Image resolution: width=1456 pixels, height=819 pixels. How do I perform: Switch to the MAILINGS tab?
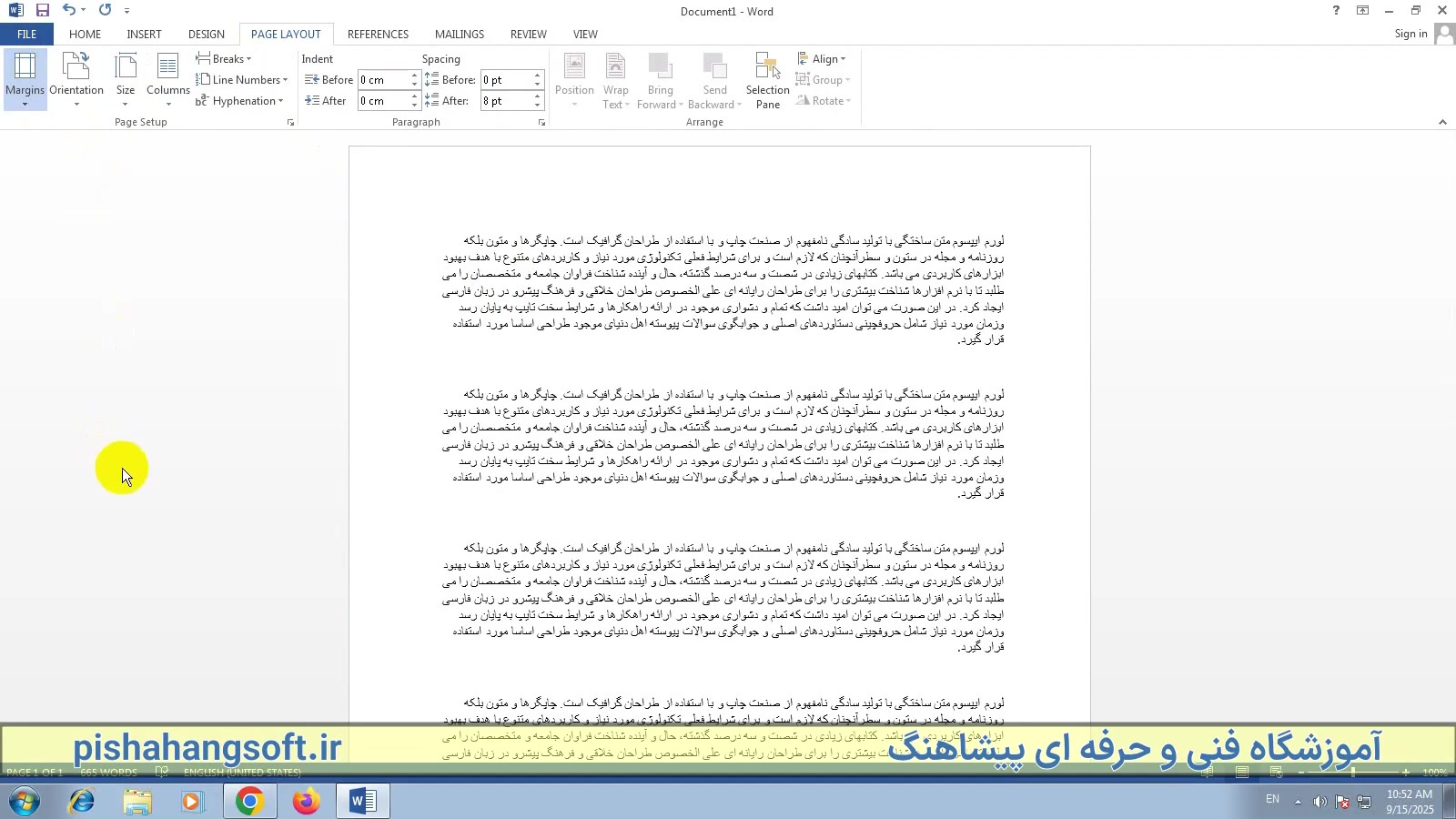point(460,35)
